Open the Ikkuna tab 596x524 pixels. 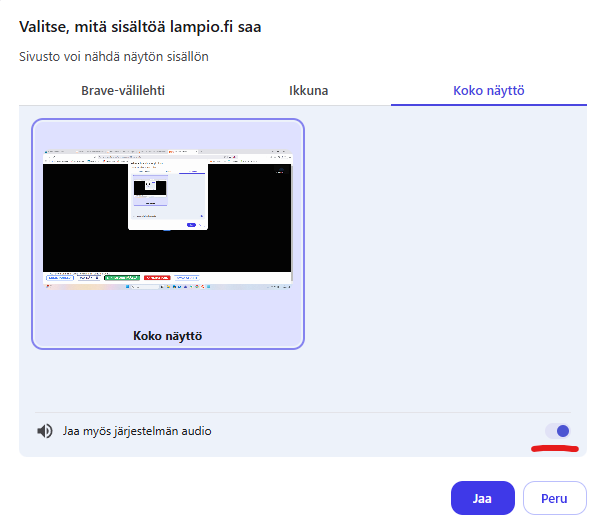pos(308,90)
